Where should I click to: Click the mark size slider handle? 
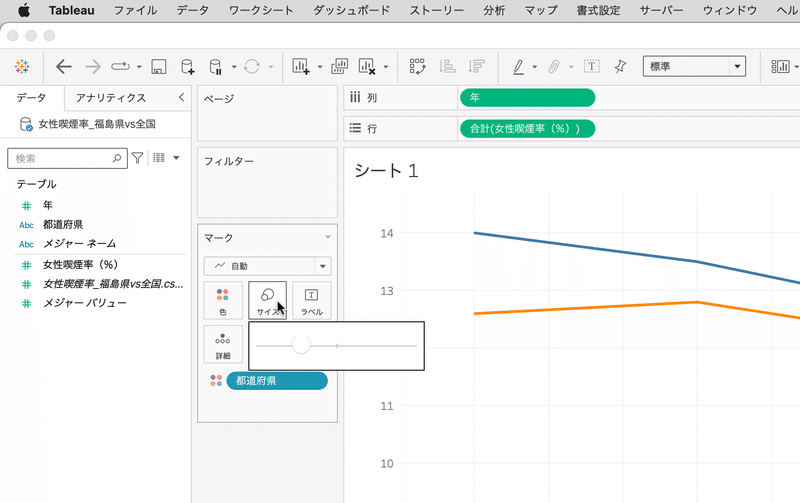pos(301,345)
